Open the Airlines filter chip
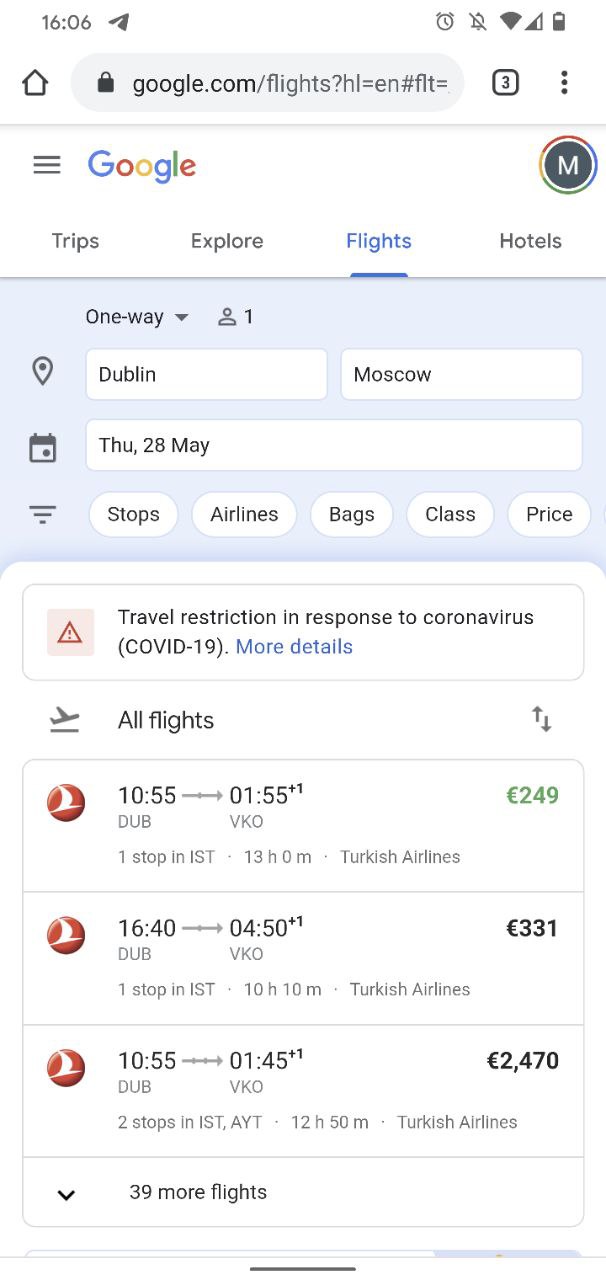 click(244, 514)
